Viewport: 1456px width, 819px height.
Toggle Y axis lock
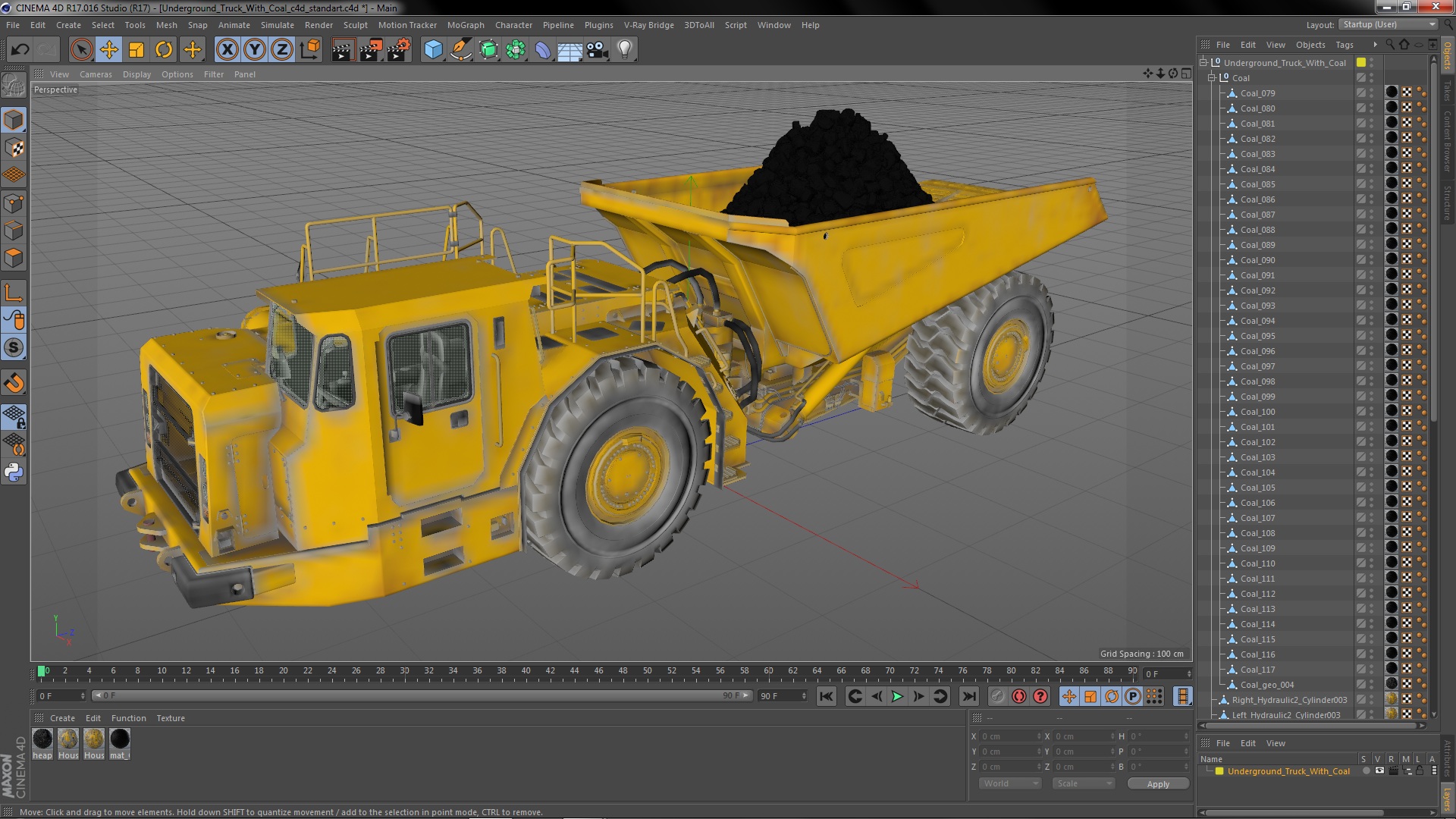(255, 50)
